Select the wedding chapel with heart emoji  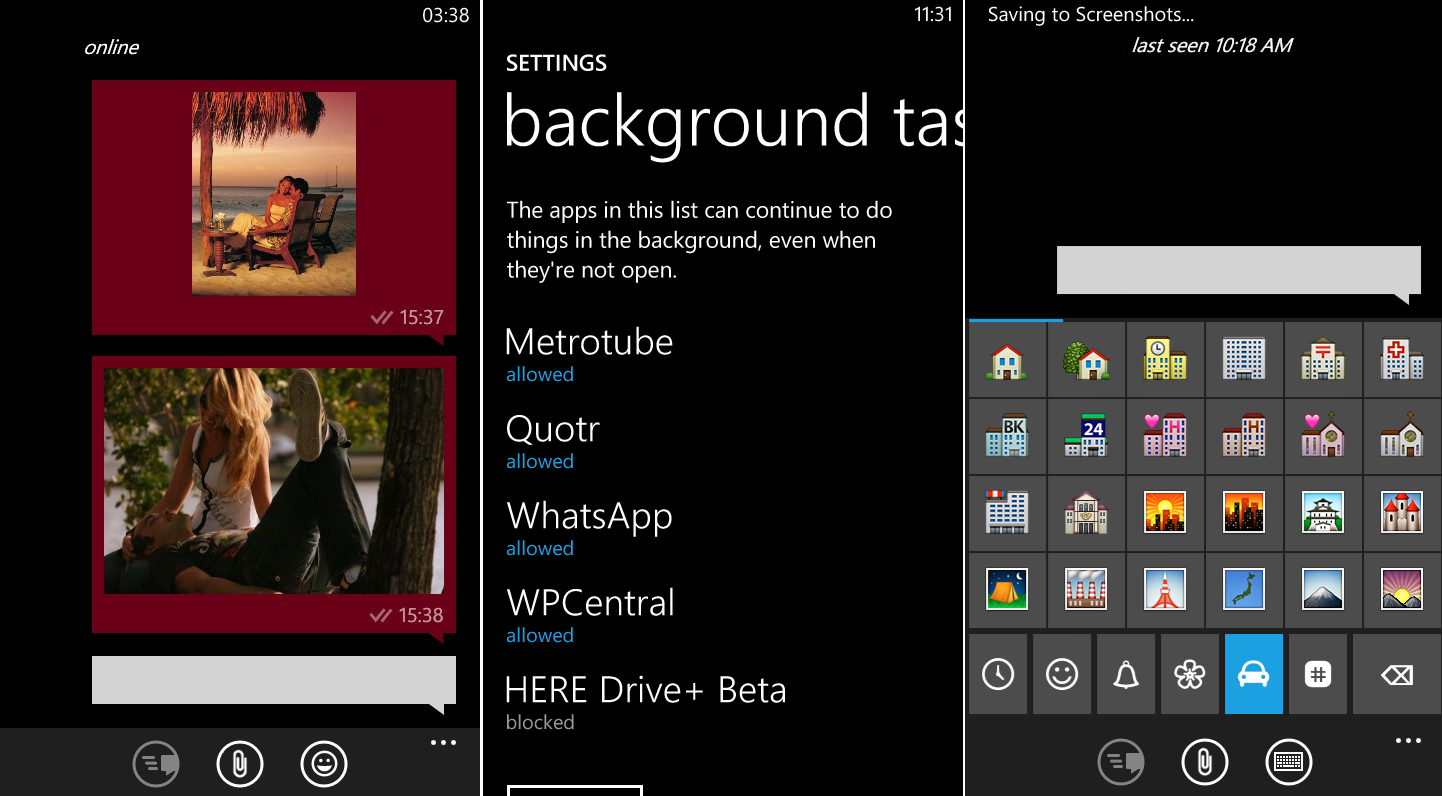[x=1322, y=436]
